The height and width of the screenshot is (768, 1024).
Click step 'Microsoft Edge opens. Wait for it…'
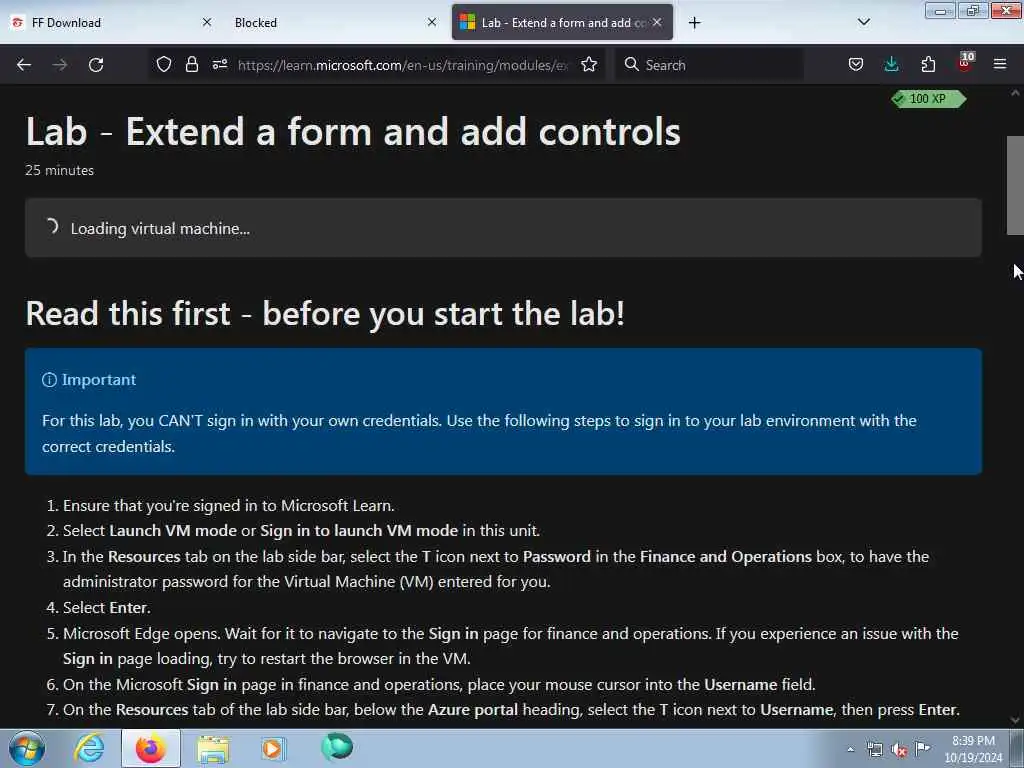pyautogui.click(x=511, y=647)
